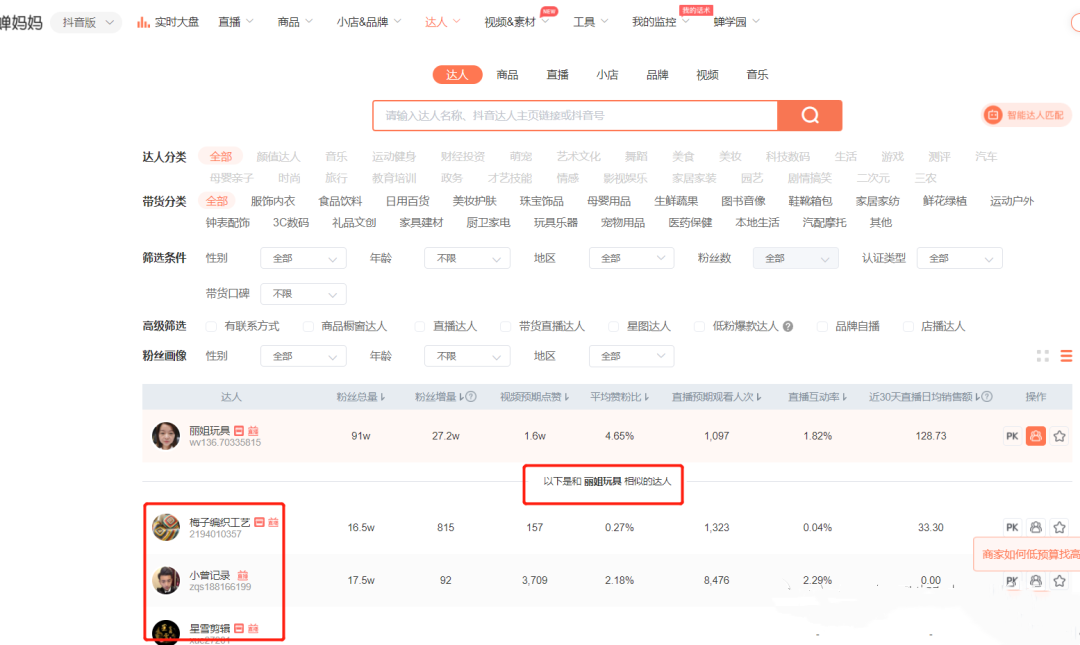
Task: Open 地区 dropdown in 筛选条件
Action: [x=632, y=258]
